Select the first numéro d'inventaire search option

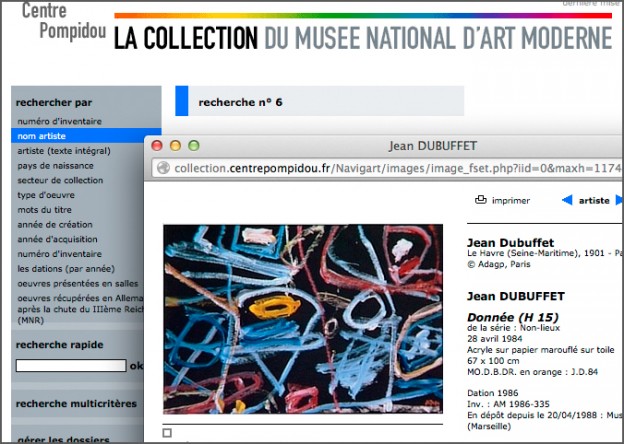tap(60, 121)
